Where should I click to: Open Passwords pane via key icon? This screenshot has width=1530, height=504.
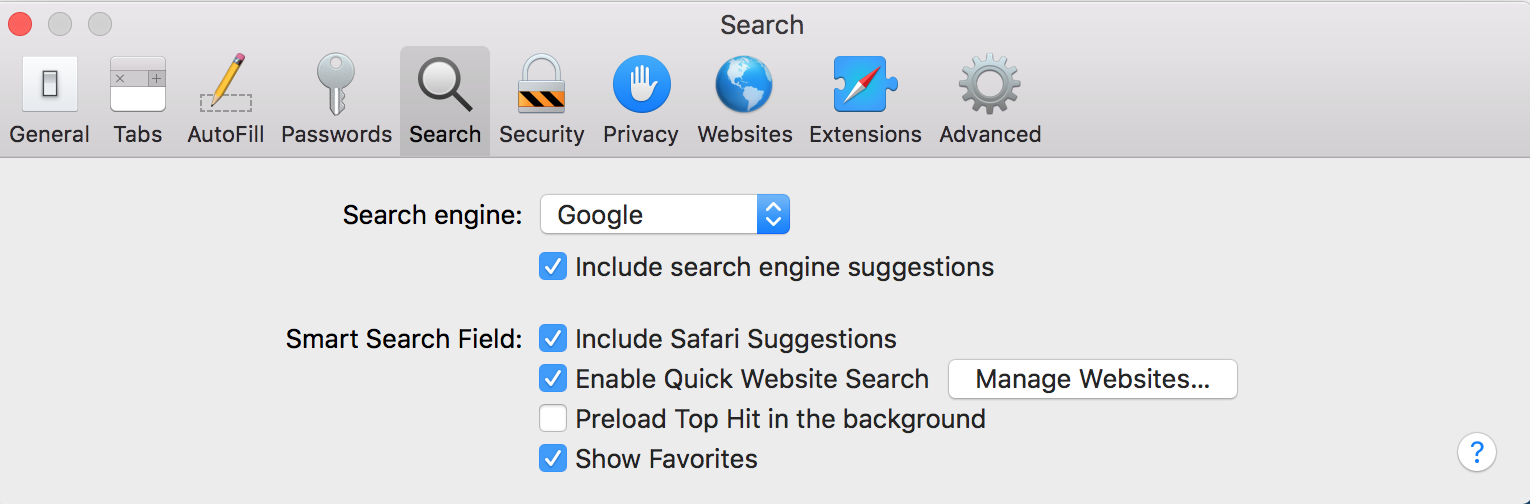336,85
